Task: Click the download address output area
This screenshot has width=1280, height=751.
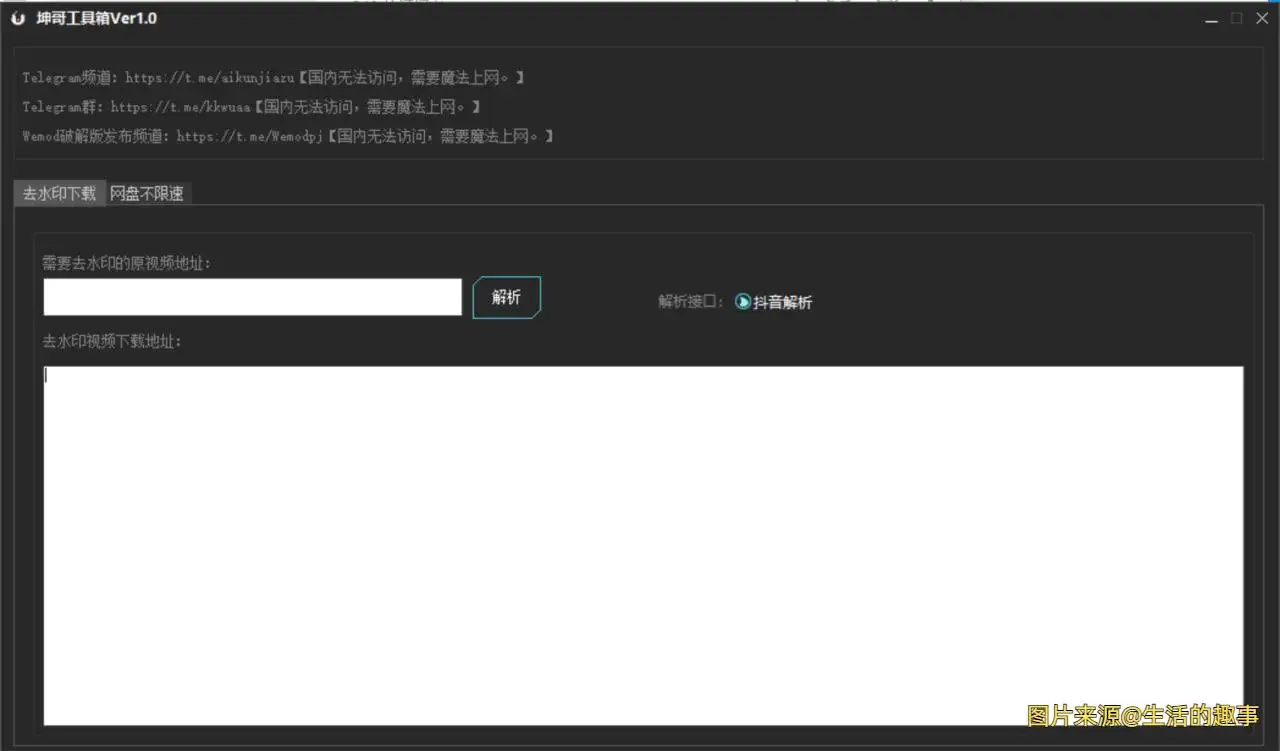Action: [640, 545]
